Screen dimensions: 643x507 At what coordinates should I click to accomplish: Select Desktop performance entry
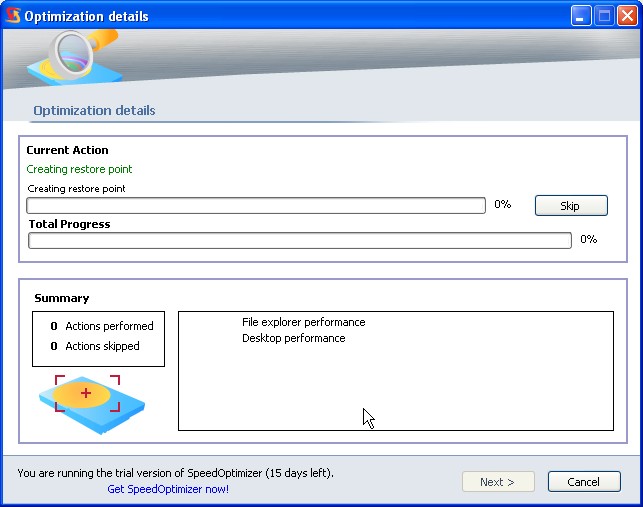[294, 338]
